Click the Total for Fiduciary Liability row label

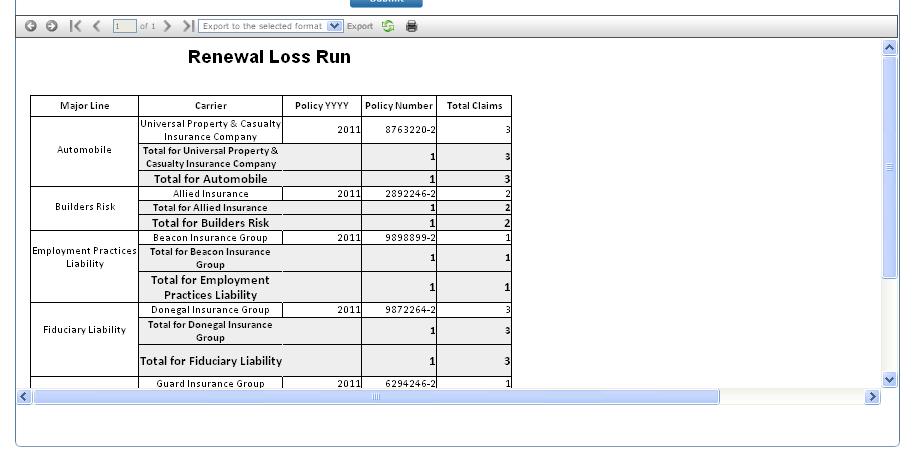(x=211, y=361)
